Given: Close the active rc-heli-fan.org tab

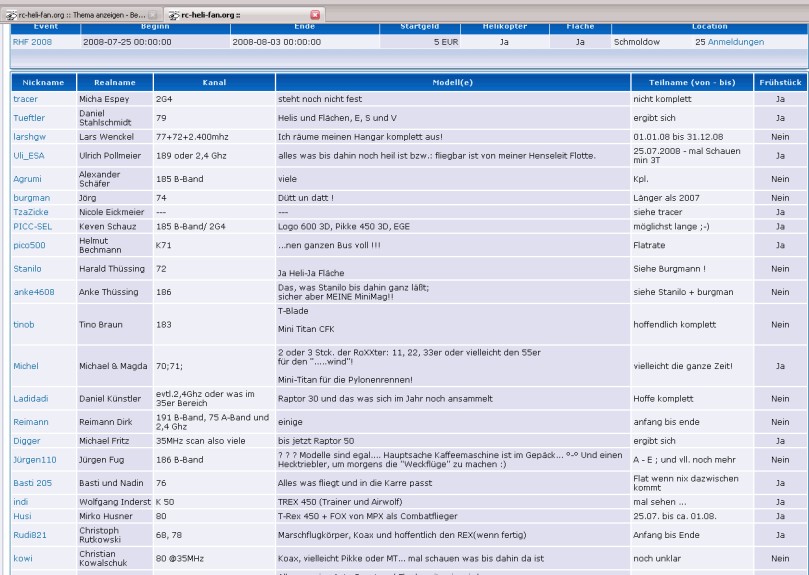Looking at the screenshot, I should 315,15.
